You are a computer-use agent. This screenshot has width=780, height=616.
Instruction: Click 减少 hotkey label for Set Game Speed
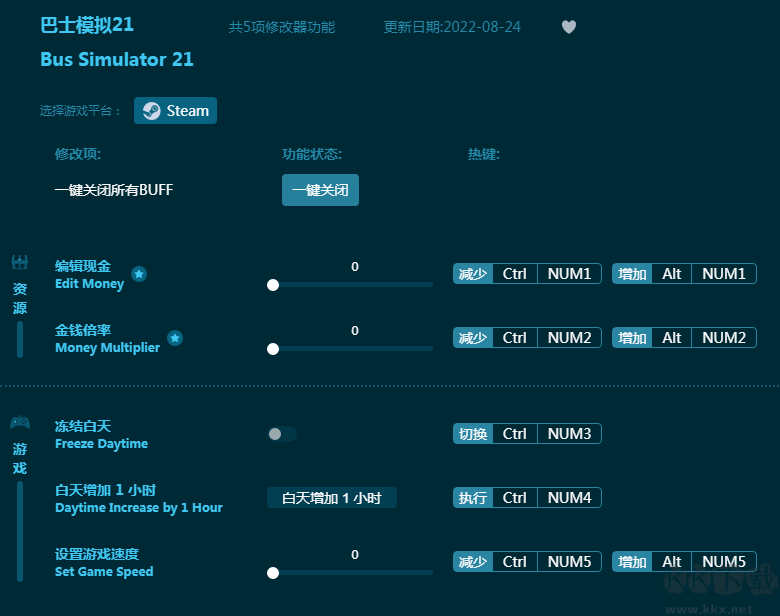pyautogui.click(x=473, y=562)
